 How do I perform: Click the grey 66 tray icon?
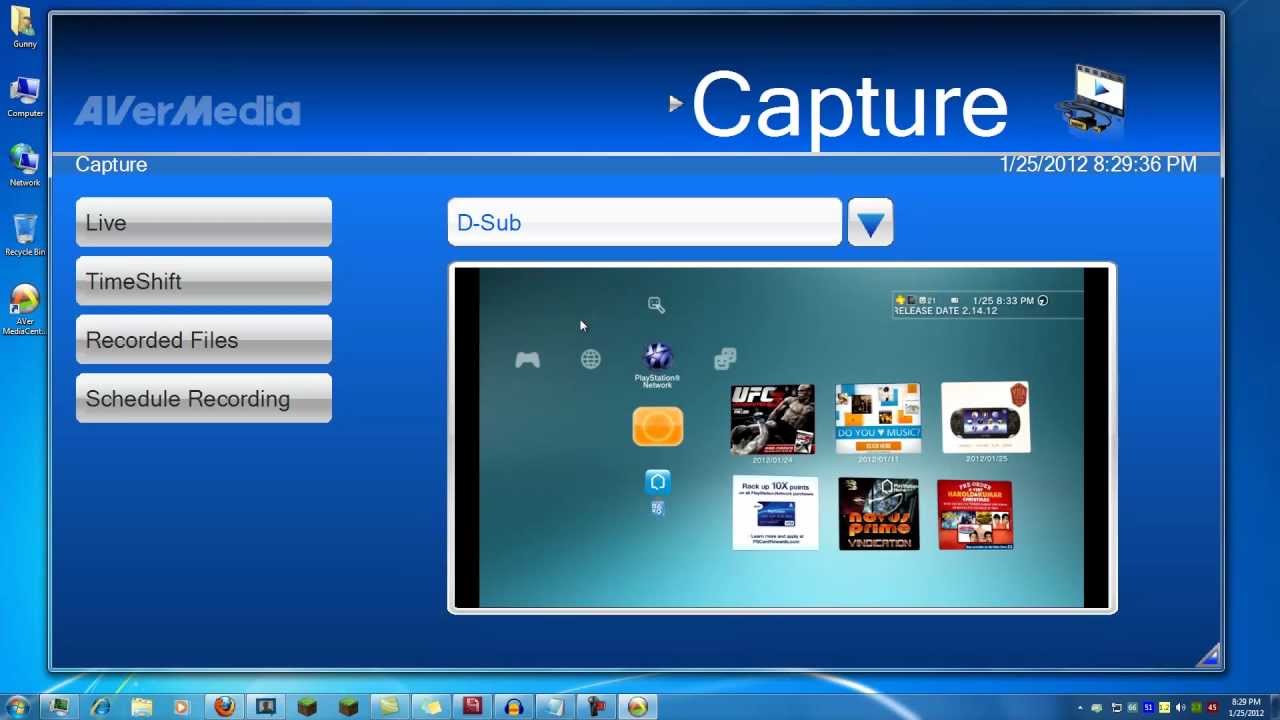tap(1132, 708)
